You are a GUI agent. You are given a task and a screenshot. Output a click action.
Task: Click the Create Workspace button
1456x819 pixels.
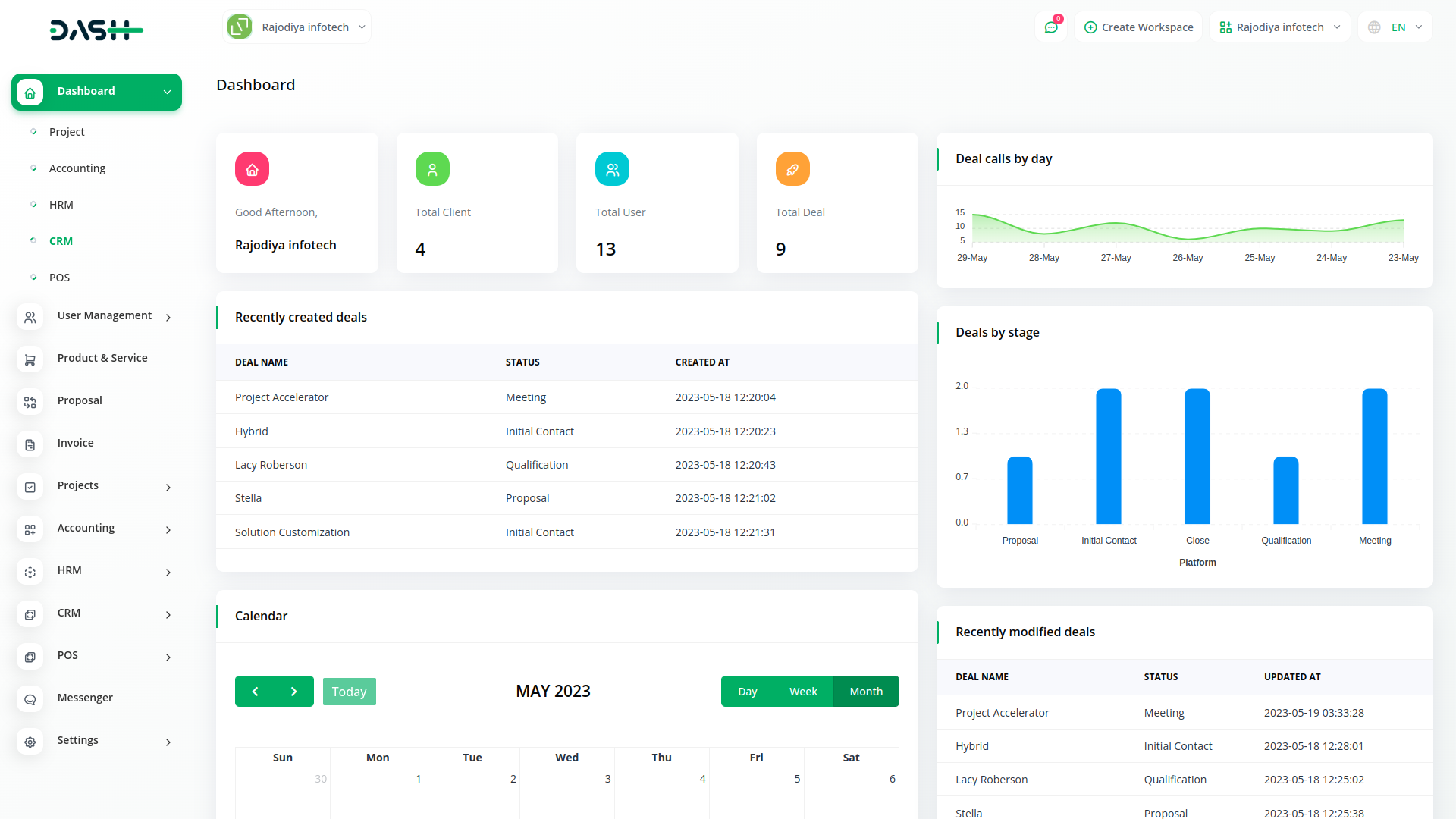click(x=1137, y=27)
